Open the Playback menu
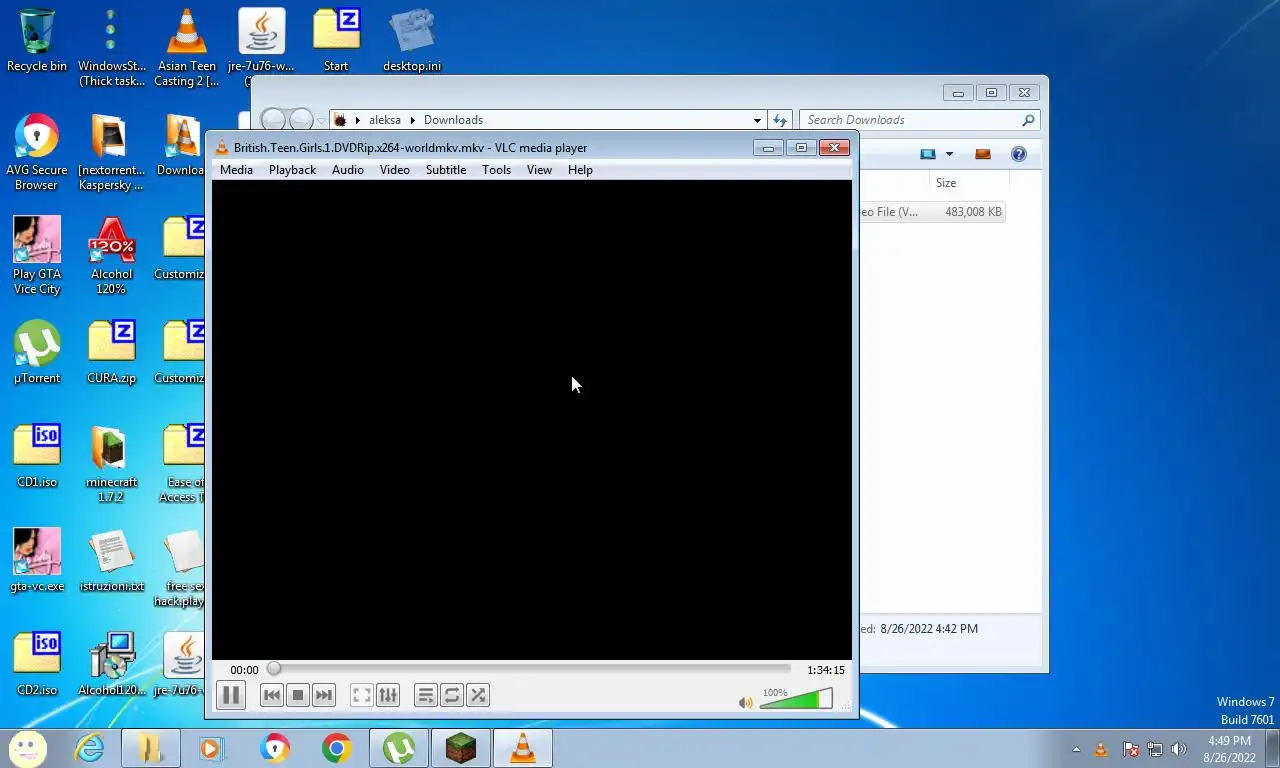Viewport: 1280px width, 768px height. click(292, 170)
